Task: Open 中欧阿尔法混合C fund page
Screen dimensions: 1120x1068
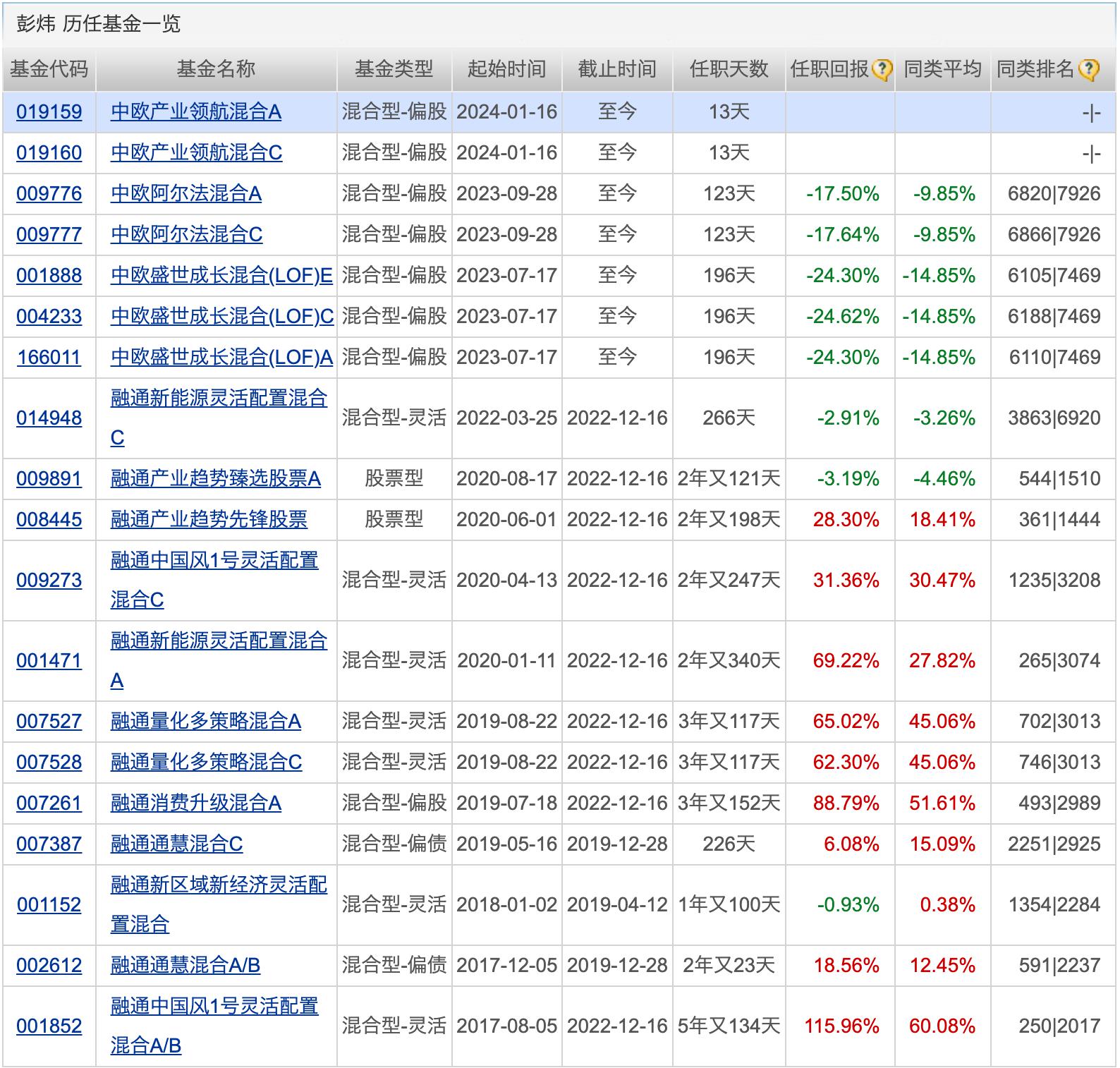Action: coord(186,235)
